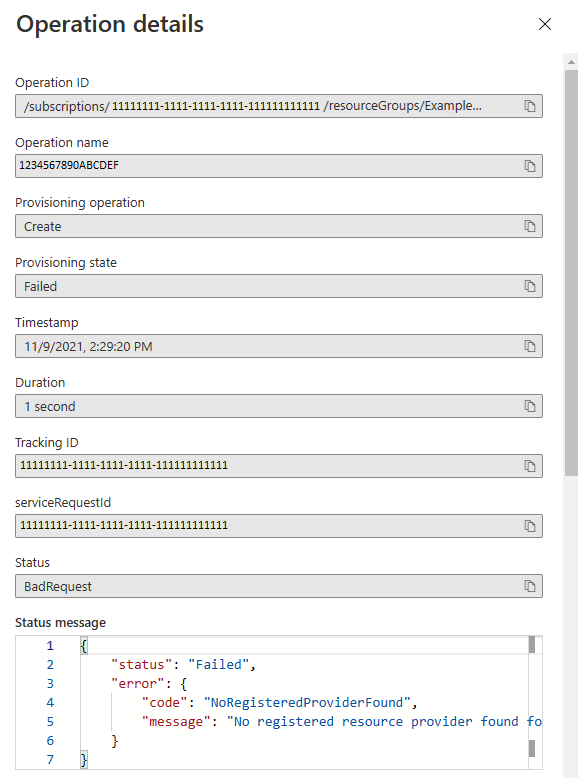
Task: Click the serviceRequestId field
Action: 279,526
